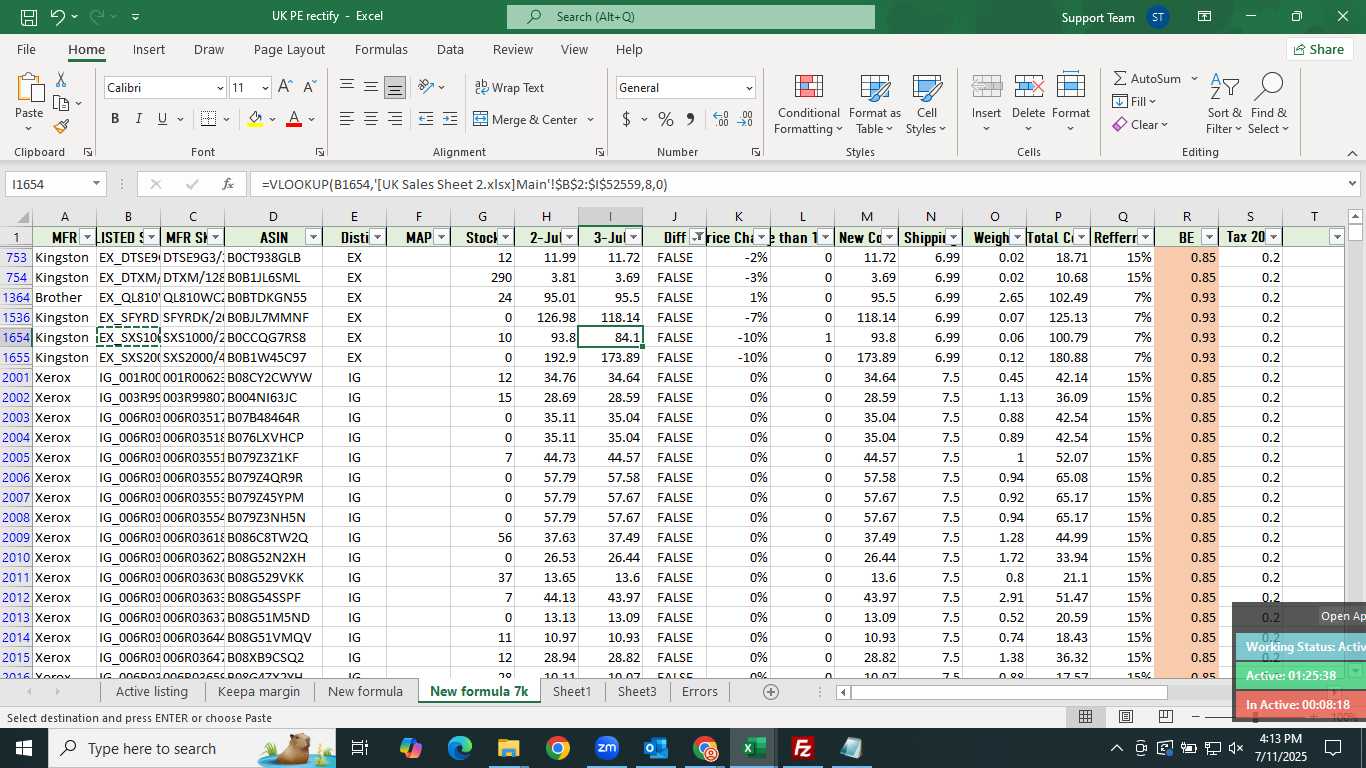
Task: Click the Merge & Center button
Action: 526,119
